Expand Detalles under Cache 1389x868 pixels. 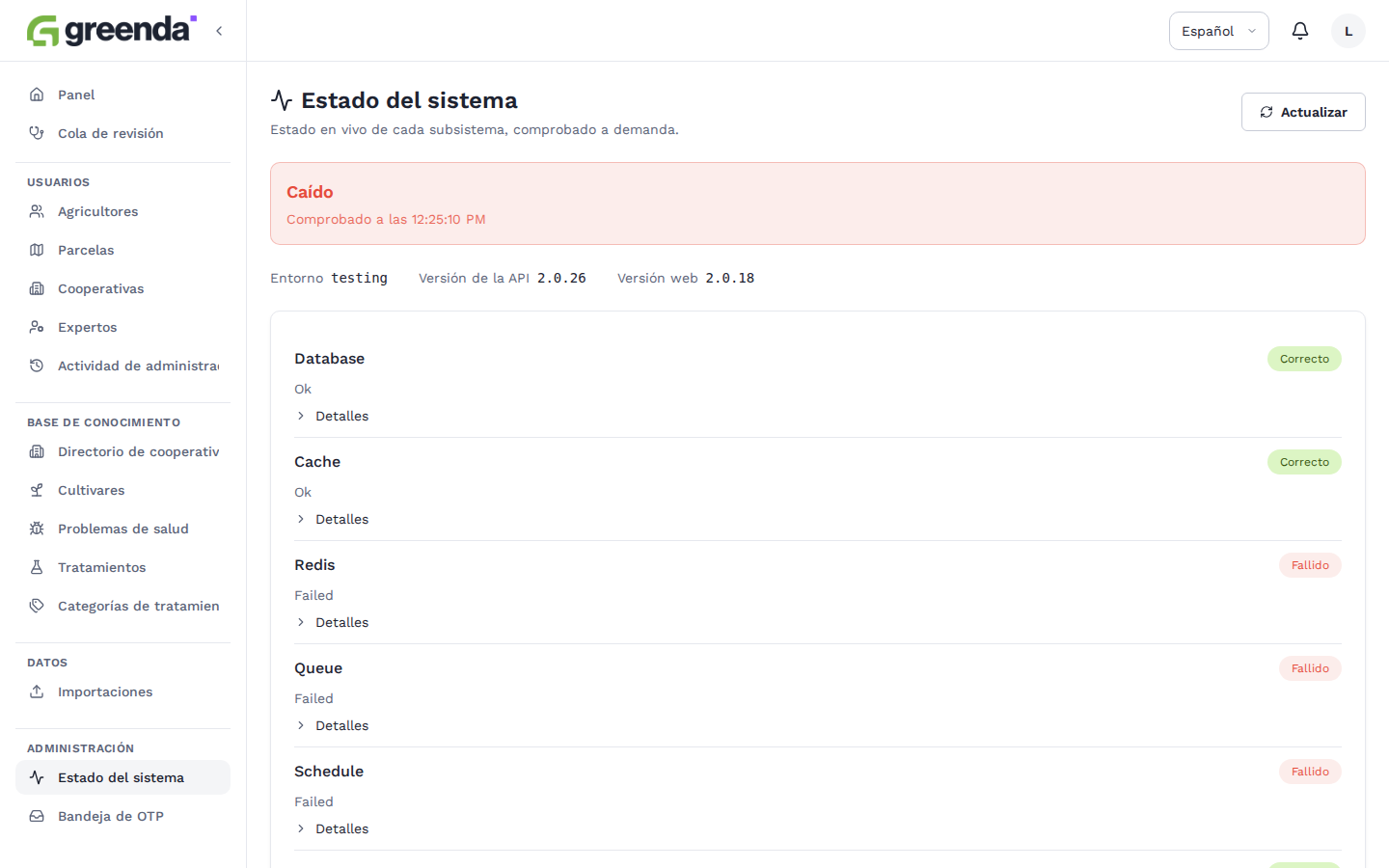point(333,519)
